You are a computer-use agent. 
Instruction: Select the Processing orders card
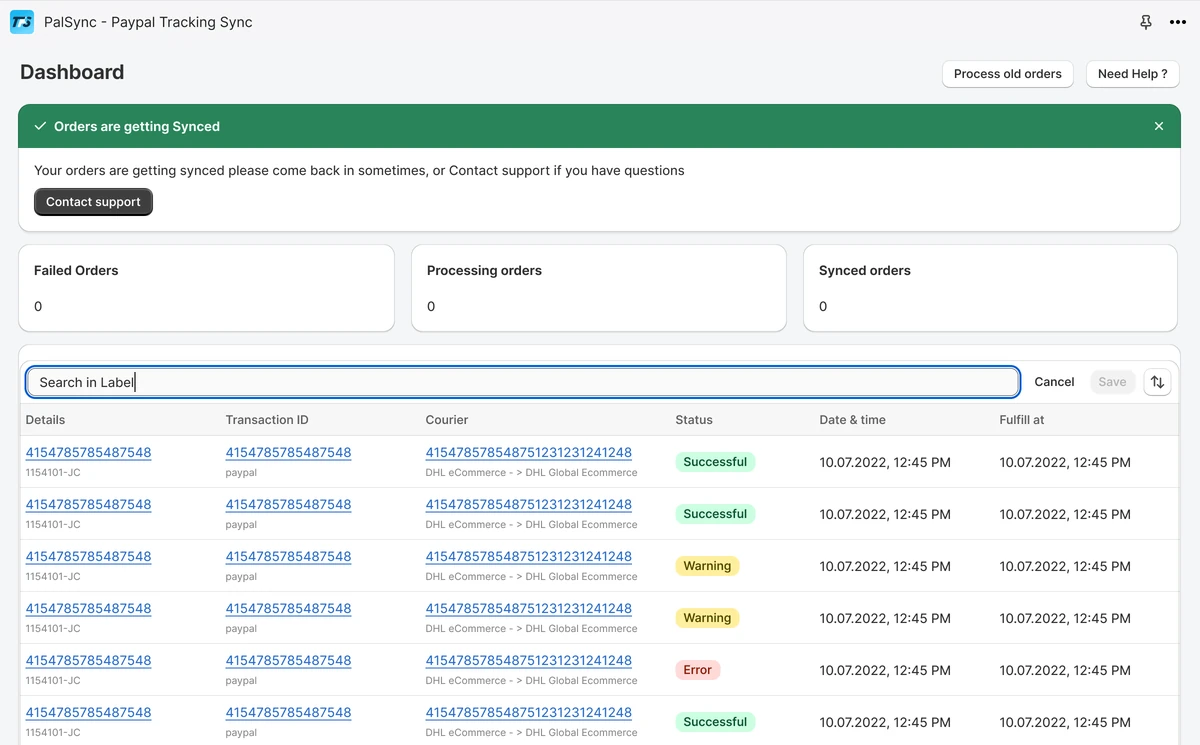coord(599,288)
